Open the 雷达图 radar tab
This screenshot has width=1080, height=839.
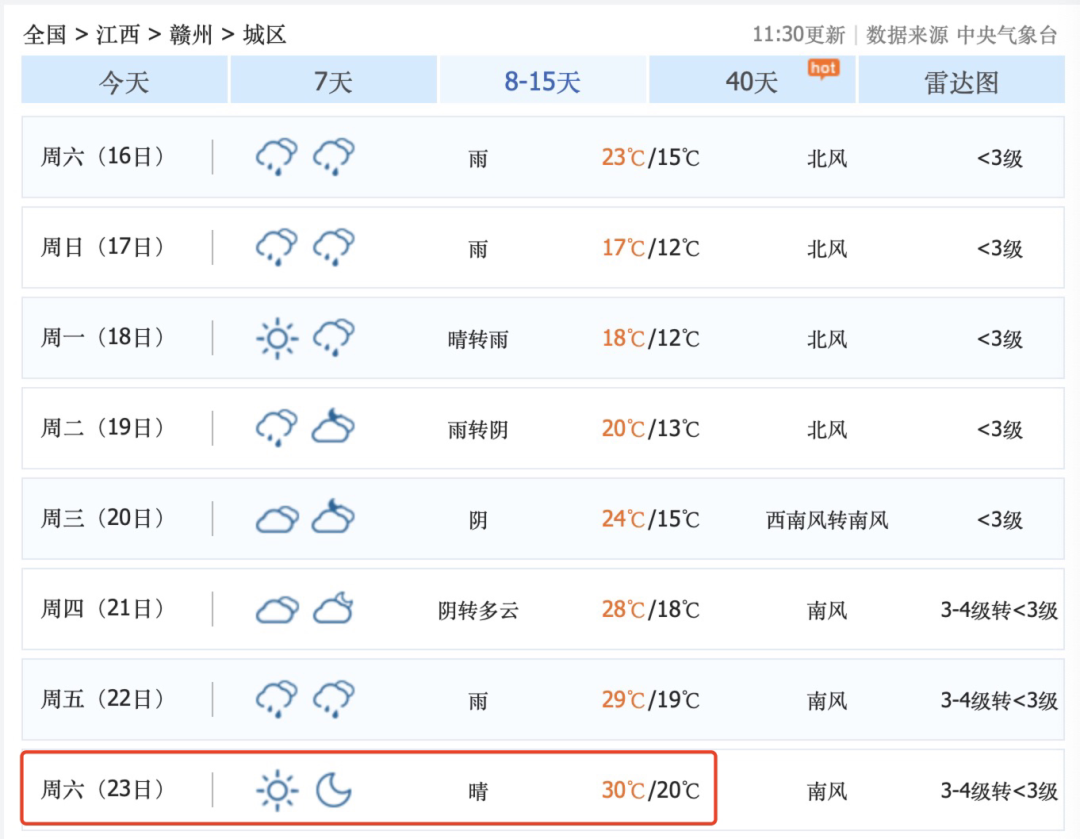coord(962,80)
